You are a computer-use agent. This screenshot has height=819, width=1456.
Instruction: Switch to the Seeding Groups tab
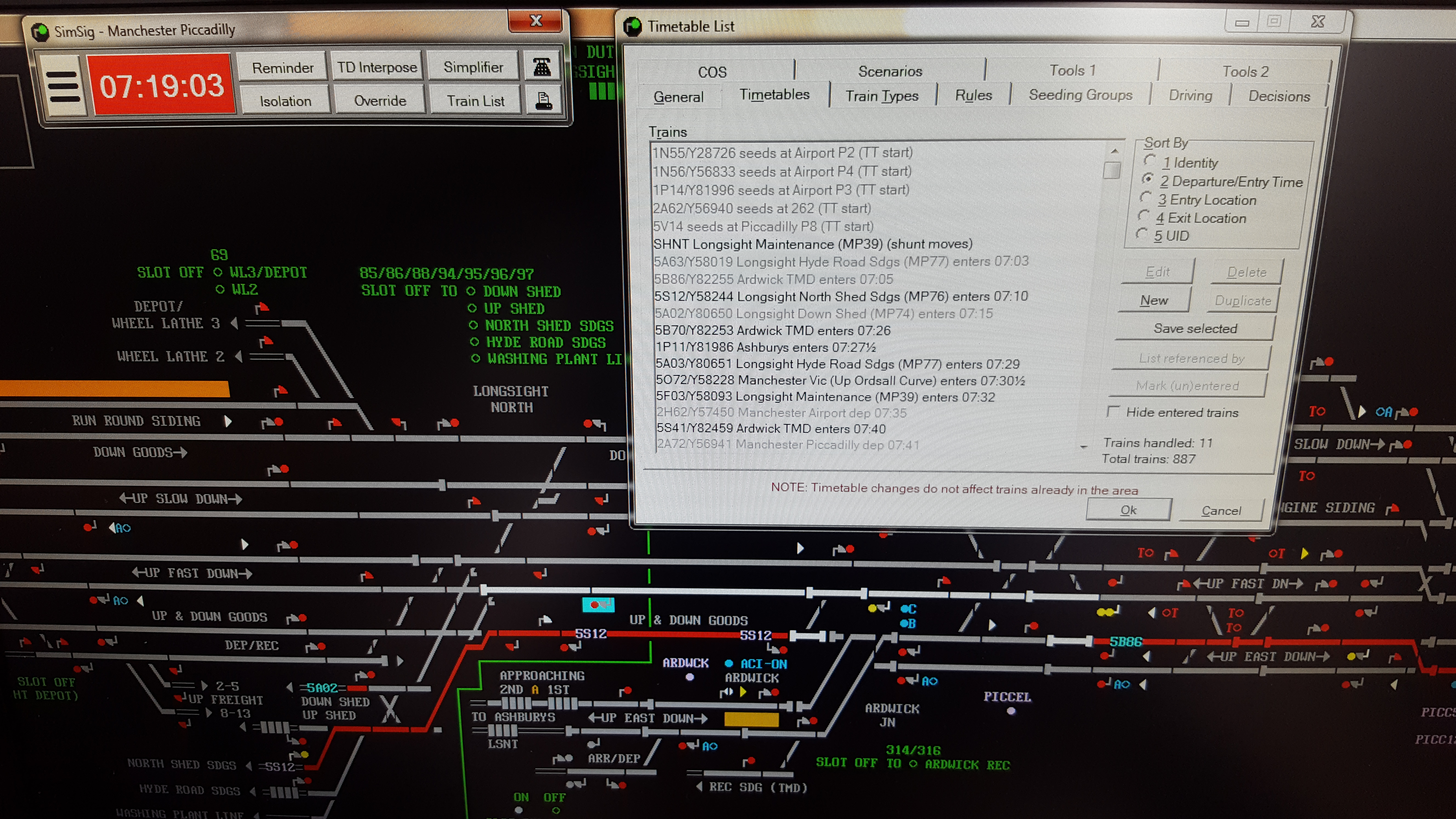pos(1080,95)
